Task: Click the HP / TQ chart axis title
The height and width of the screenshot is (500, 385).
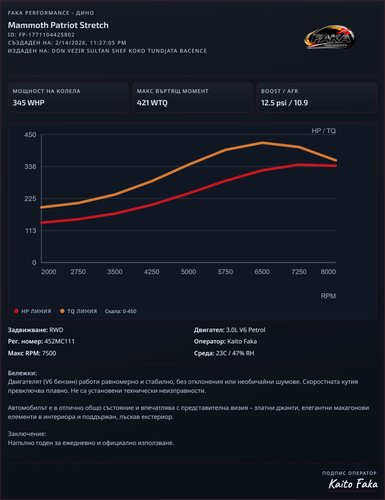Action: [x=324, y=131]
